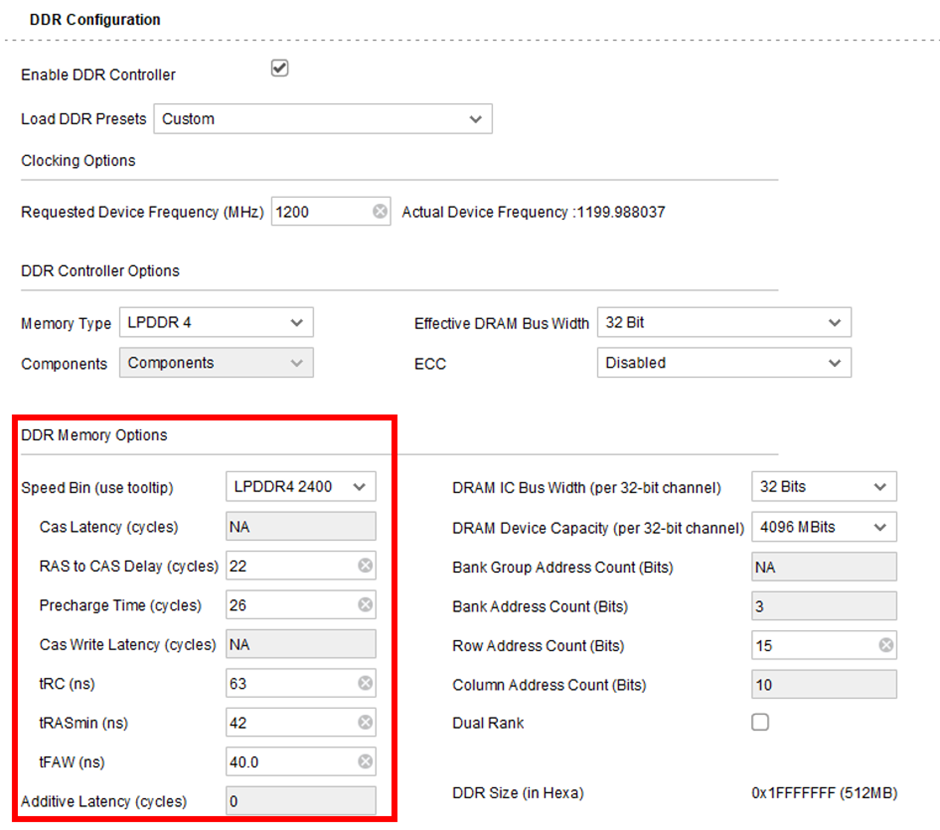Clear the tRC value
Screen dimensions: 940x830
coord(366,683)
